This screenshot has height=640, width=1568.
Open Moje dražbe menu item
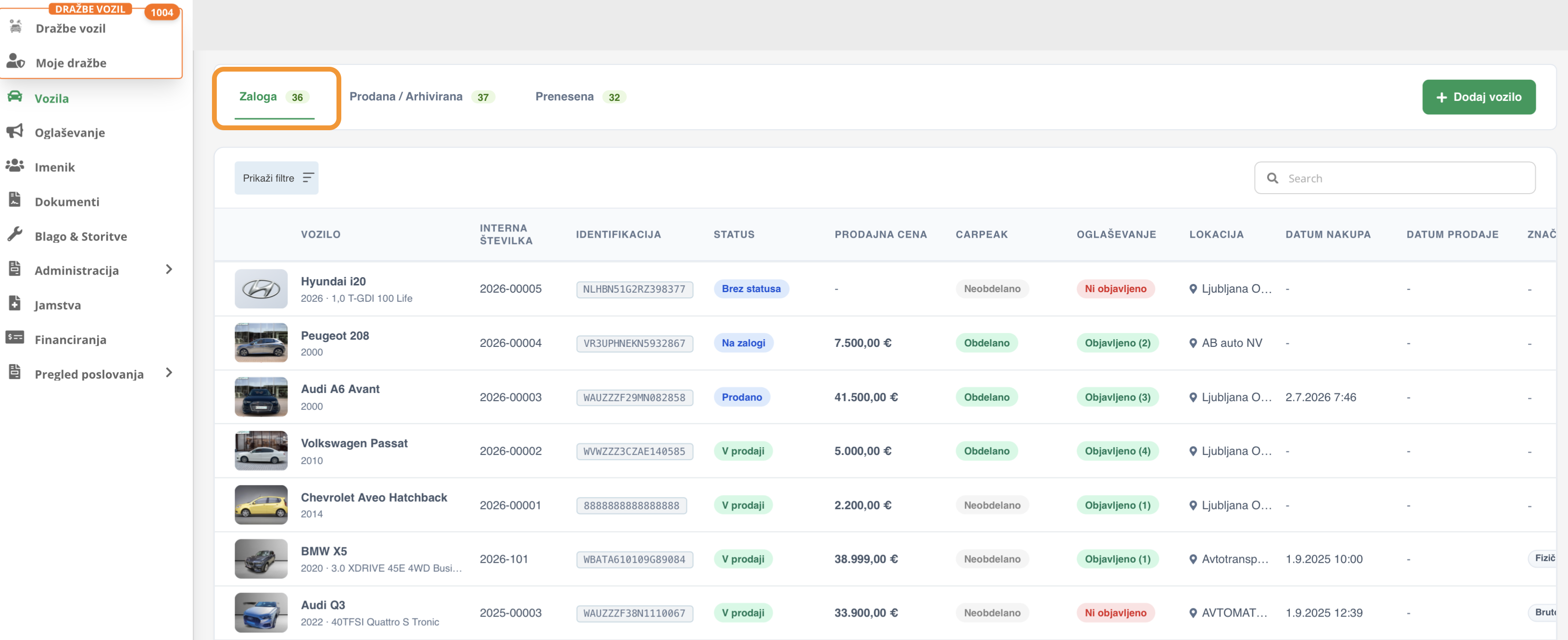[71, 63]
